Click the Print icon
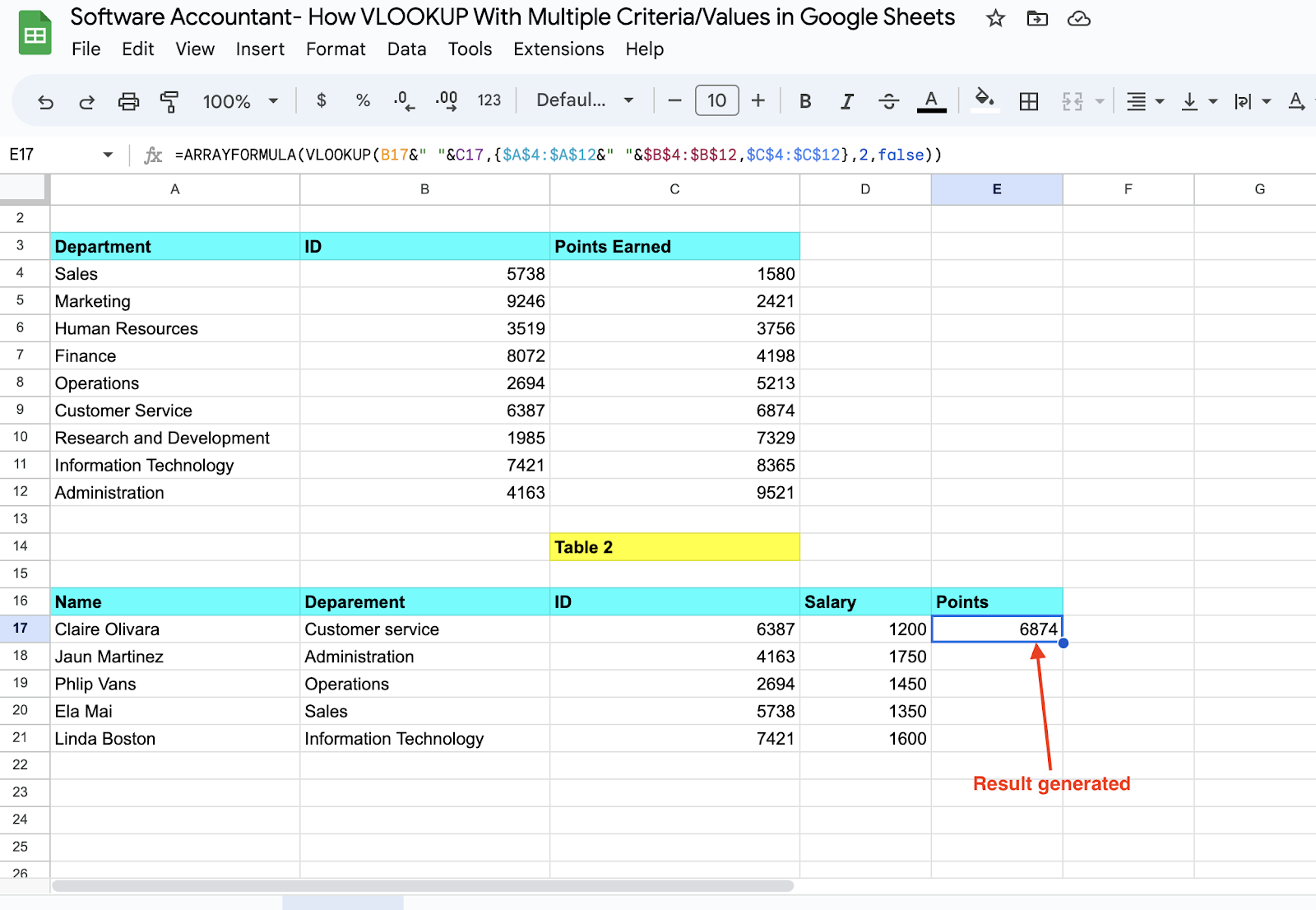 tap(128, 101)
